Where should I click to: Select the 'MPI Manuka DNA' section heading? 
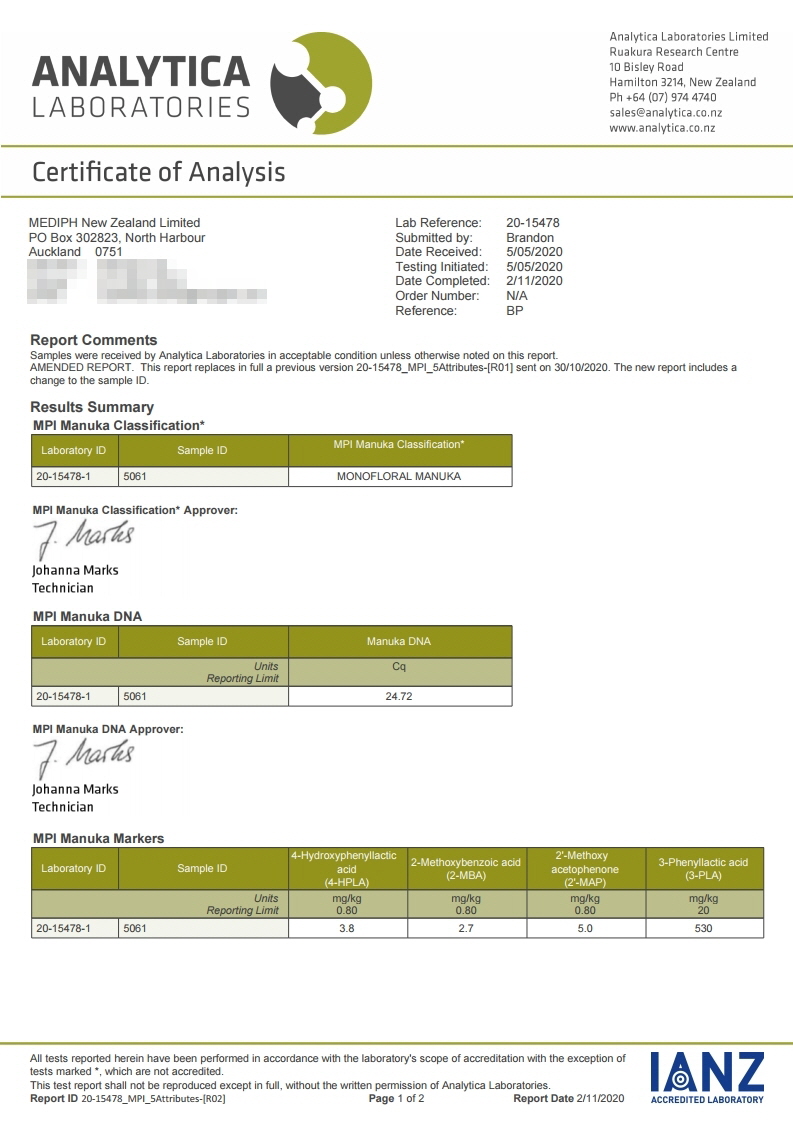click(x=87, y=617)
